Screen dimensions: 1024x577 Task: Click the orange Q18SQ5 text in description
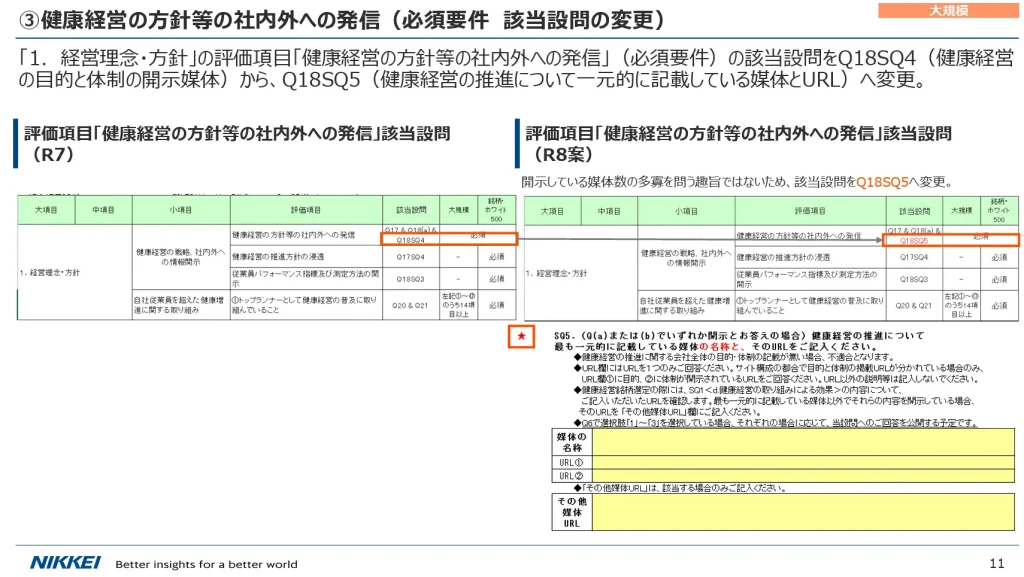[882, 182]
